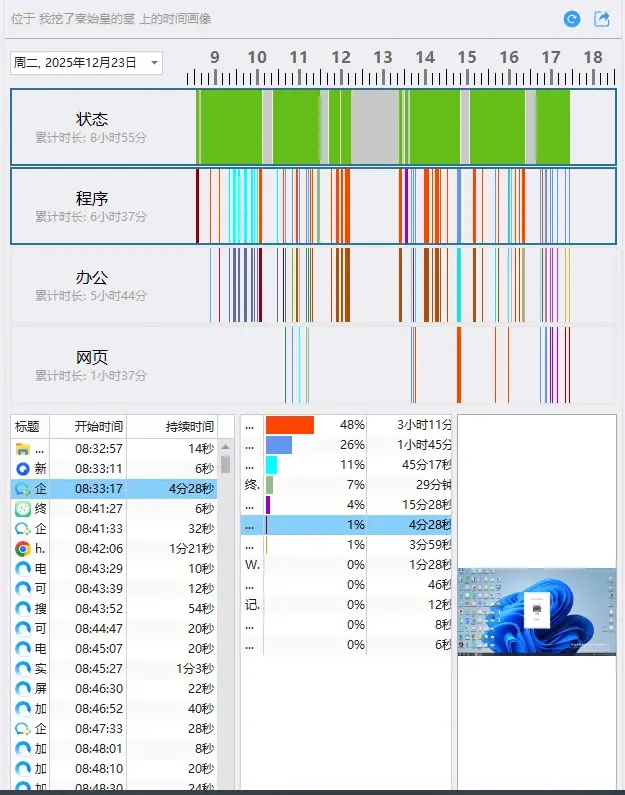
Task: Click the Chrome icon in 08:42:06 row
Action: [x=22, y=549]
